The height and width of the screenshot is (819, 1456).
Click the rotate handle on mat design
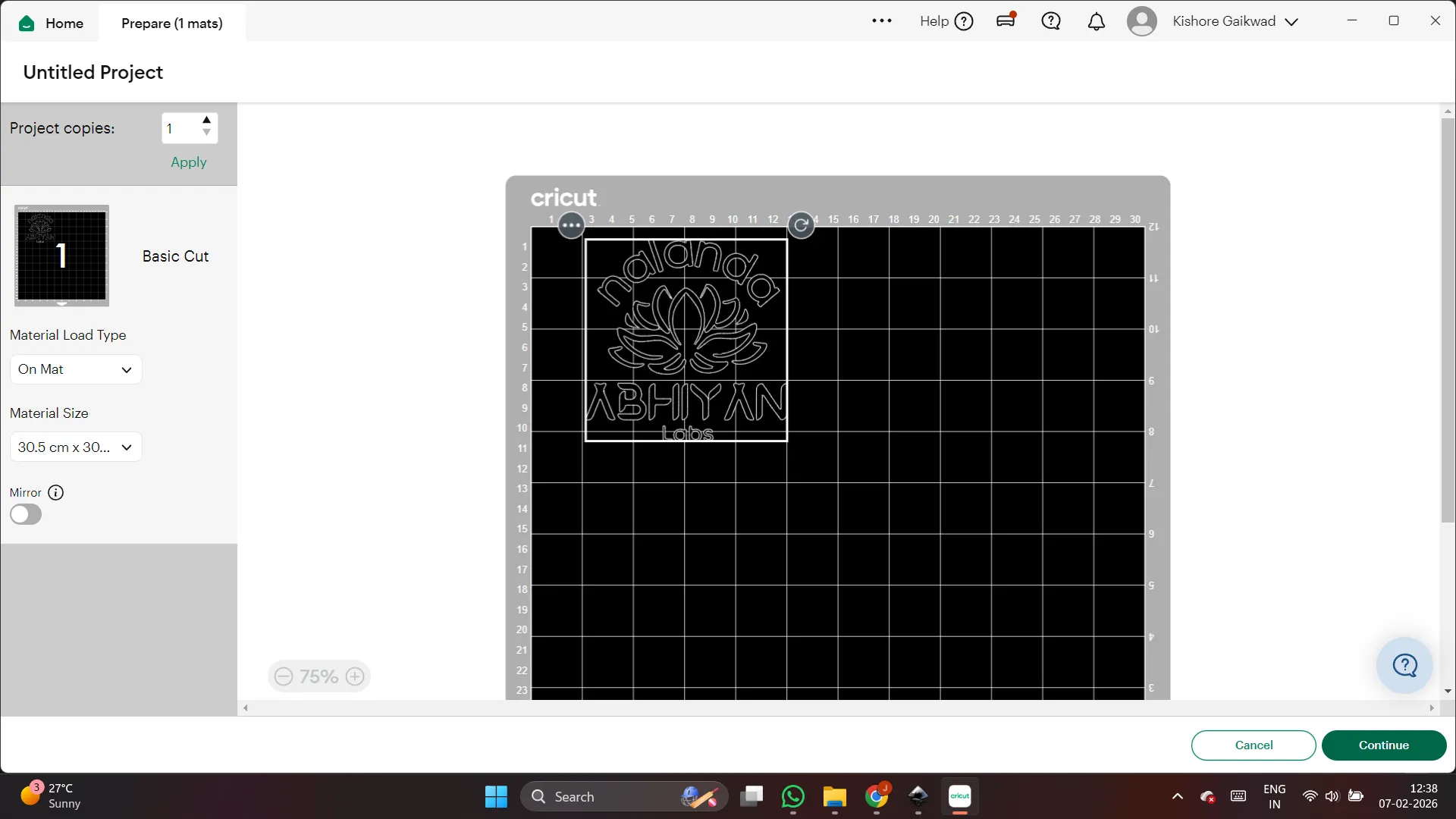(801, 225)
